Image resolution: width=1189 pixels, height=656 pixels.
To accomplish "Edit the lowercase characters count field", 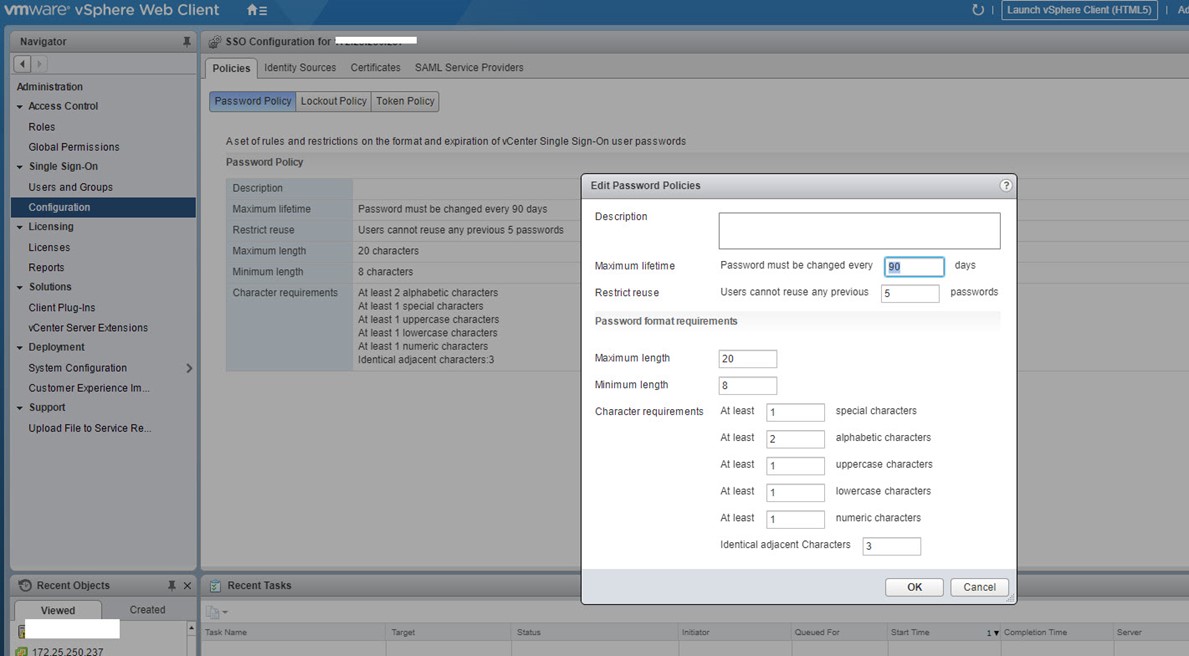I will 795,492.
